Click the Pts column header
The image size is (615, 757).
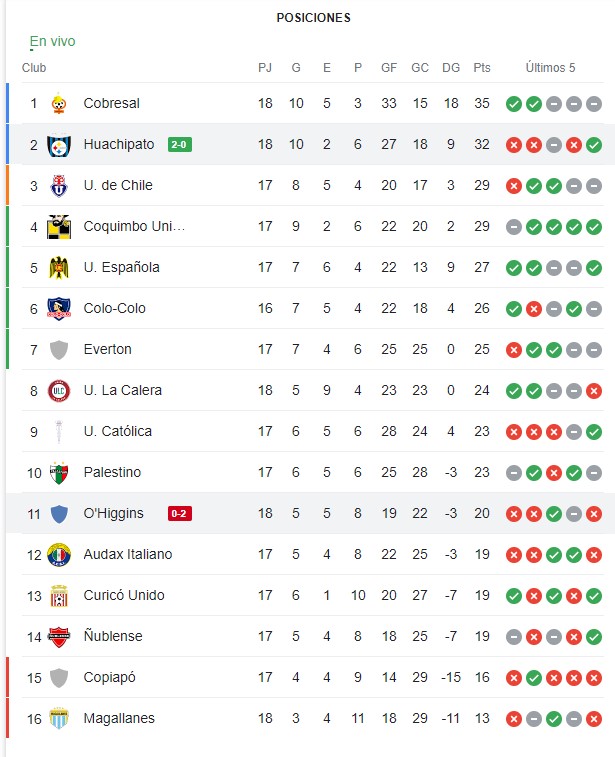(x=482, y=68)
